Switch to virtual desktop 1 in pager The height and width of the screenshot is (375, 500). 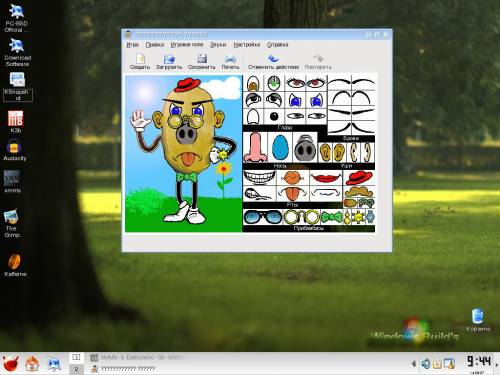[x=76, y=358]
